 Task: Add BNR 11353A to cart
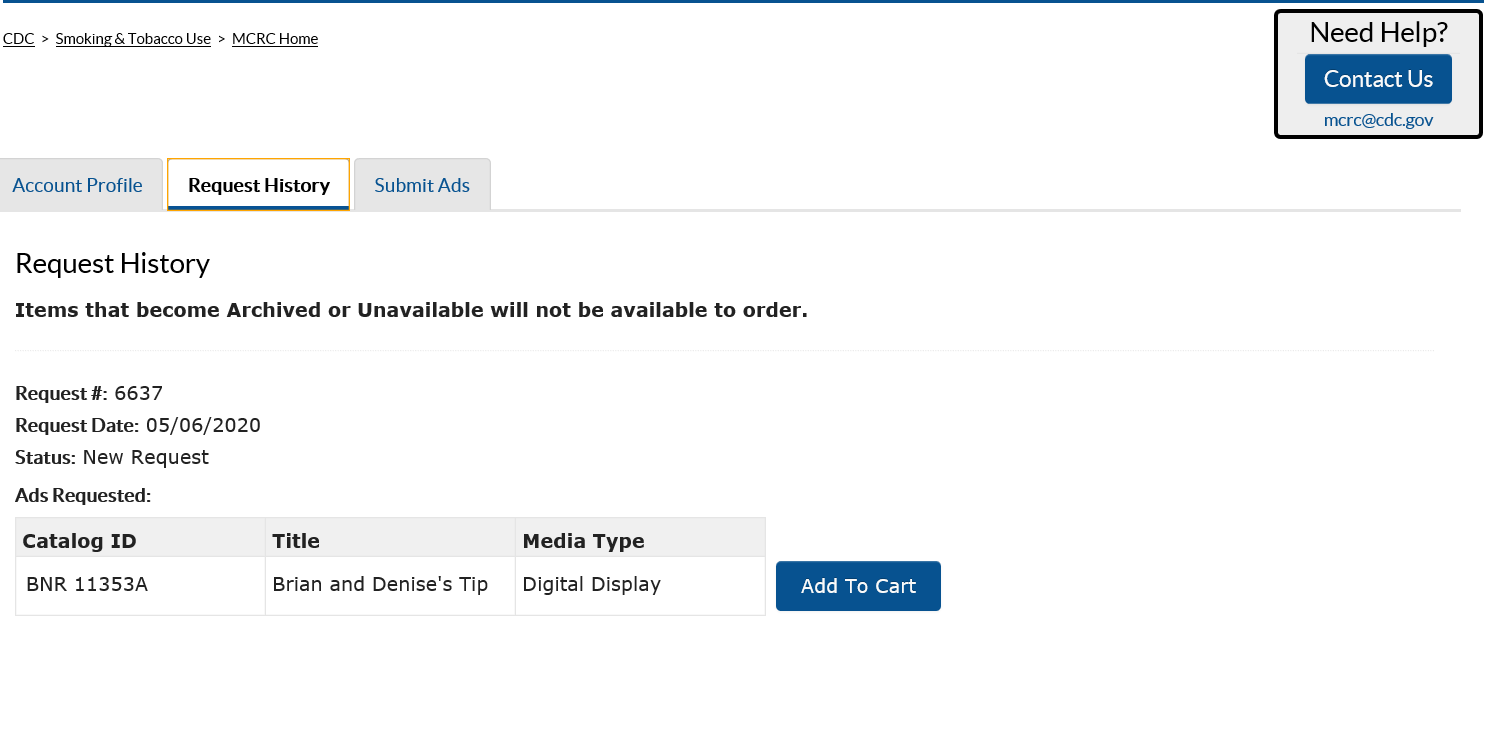[x=858, y=586]
